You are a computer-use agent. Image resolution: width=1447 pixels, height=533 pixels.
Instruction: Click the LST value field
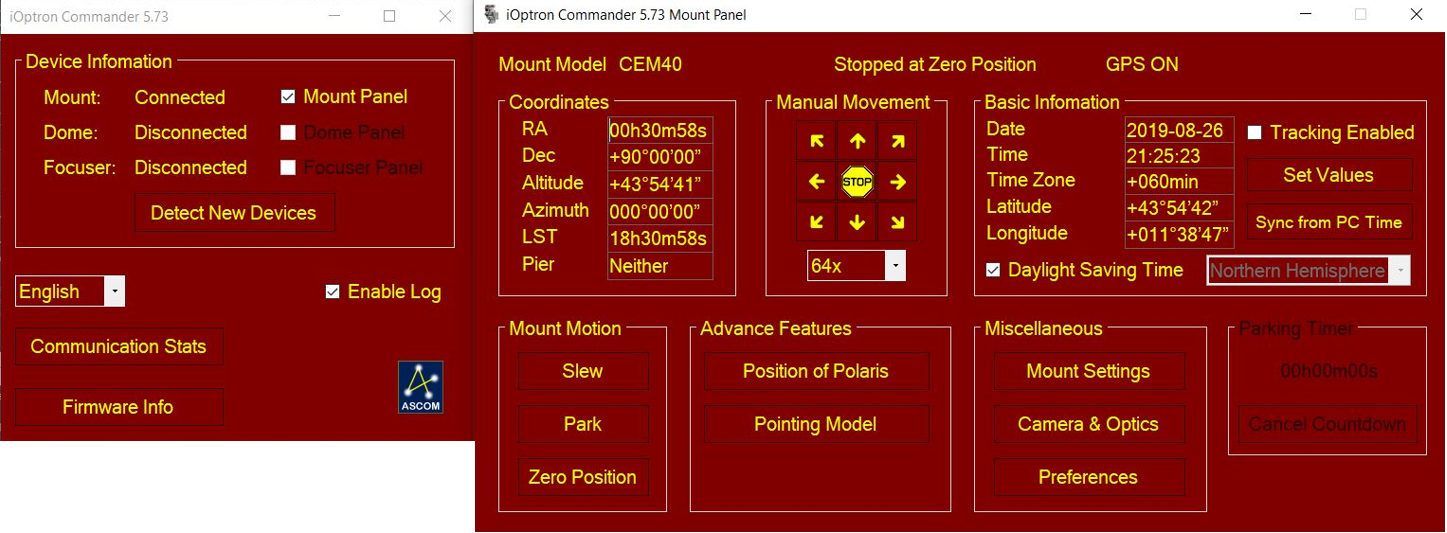tap(660, 238)
